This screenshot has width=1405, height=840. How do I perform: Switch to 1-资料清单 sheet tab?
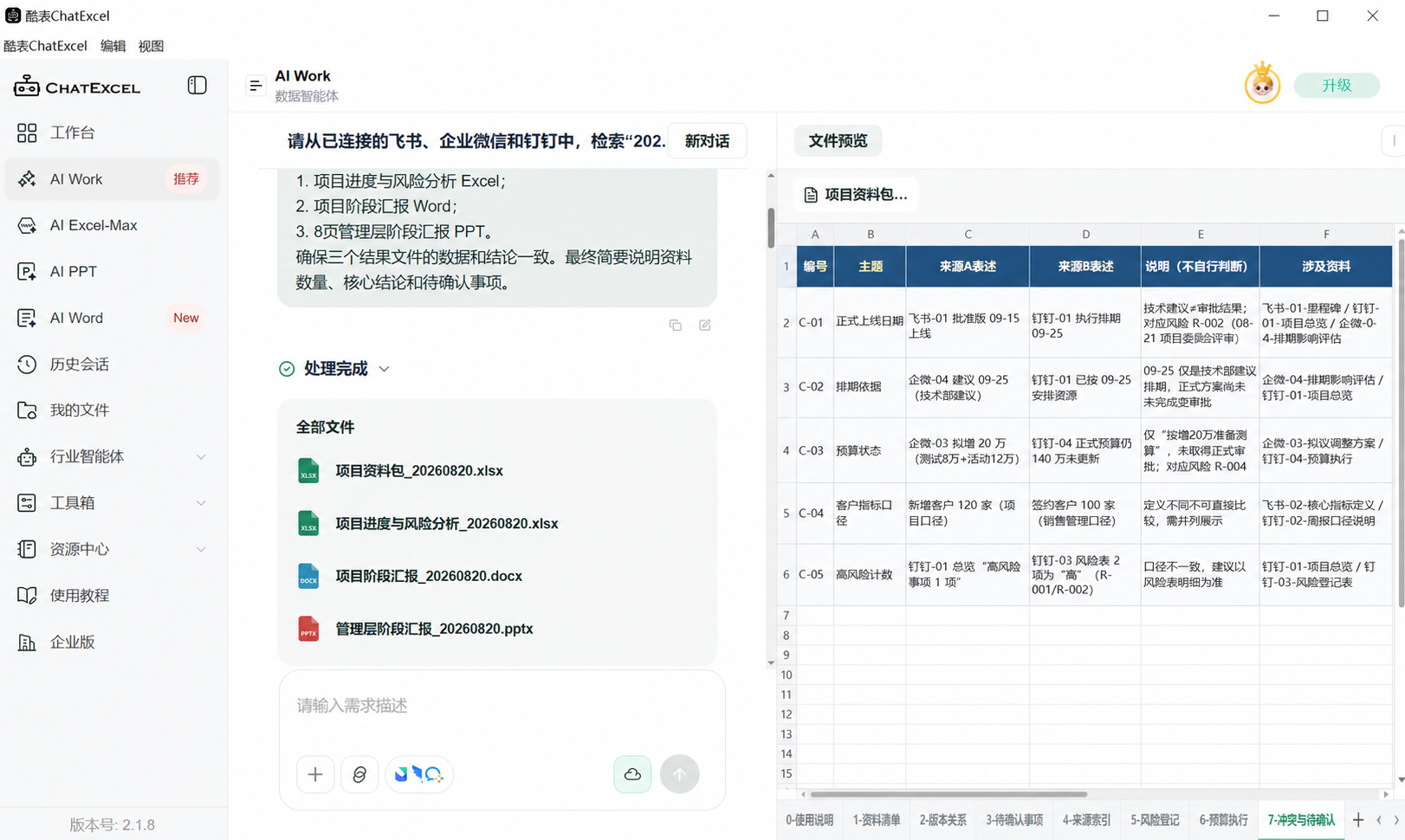(877, 820)
